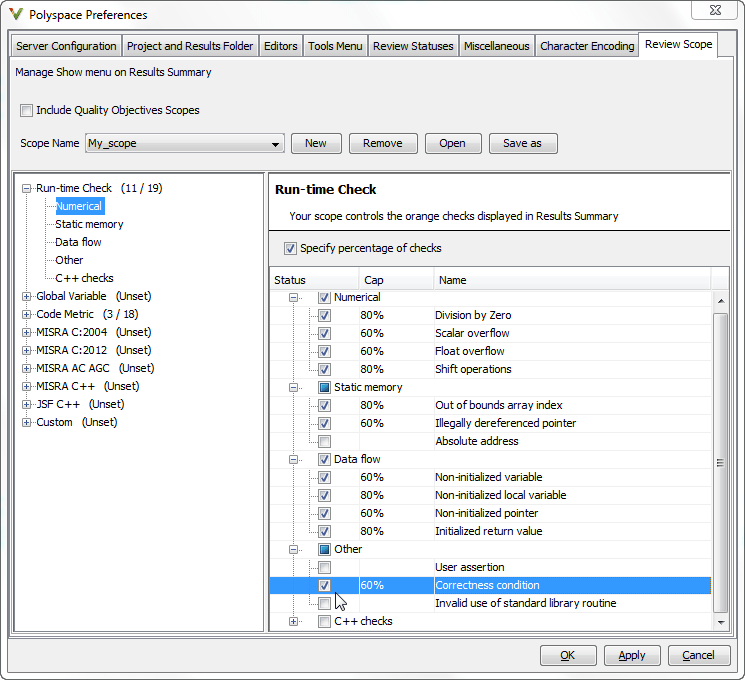Click the New scope button
Screen dimensions: 745x680
pyautogui.click(x=316, y=144)
